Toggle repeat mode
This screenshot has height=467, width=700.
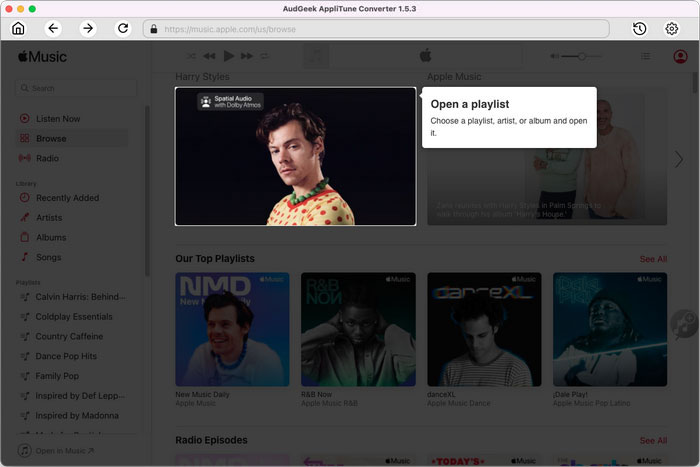click(x=265, y=56)
